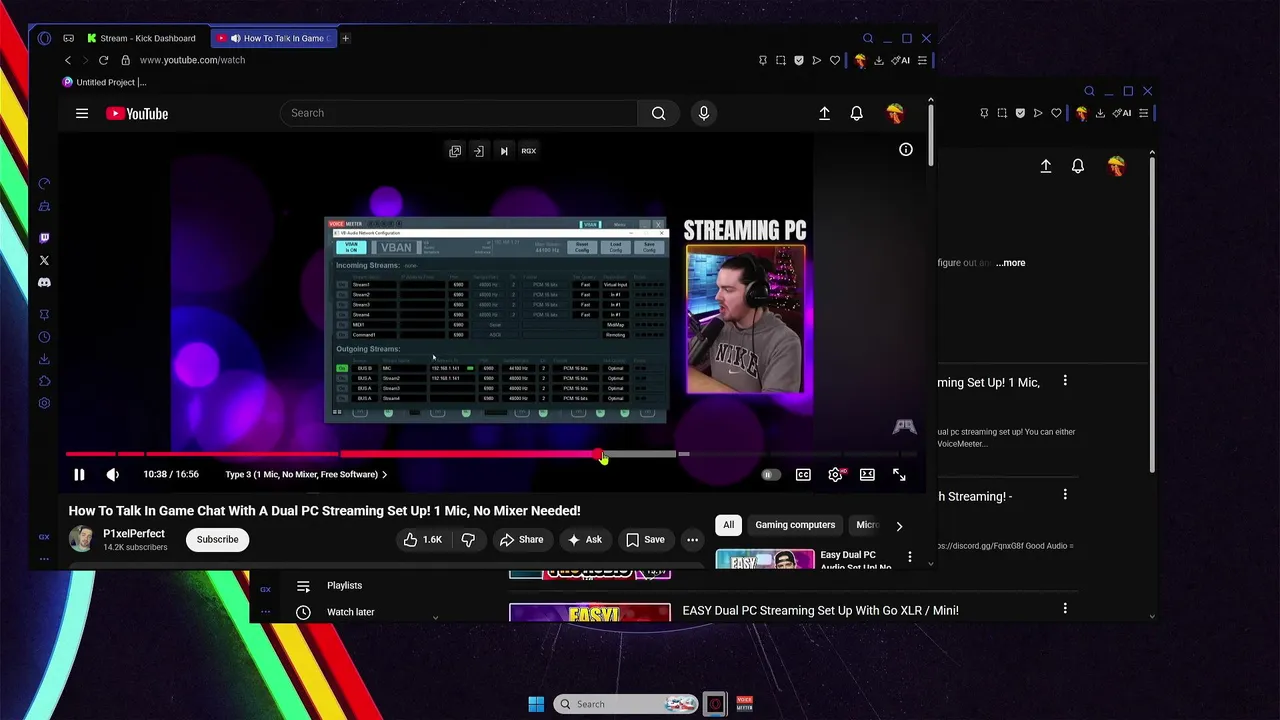The image size is (1280, 720).
Task: Open options for Easy Dual PC video
Action: point(910,557)
